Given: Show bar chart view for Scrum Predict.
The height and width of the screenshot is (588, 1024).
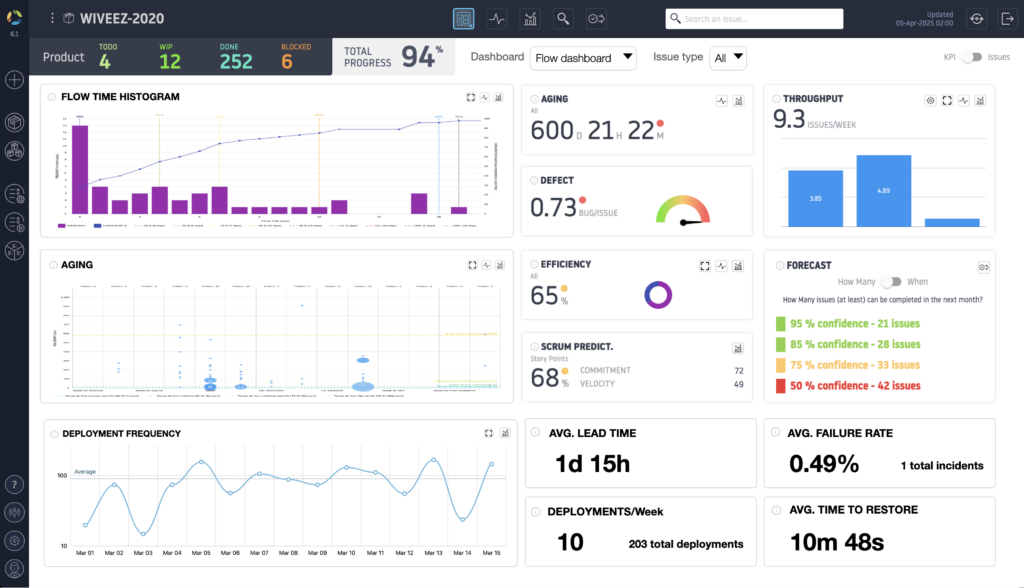Looking at the screenshot, I should point(738,348).
